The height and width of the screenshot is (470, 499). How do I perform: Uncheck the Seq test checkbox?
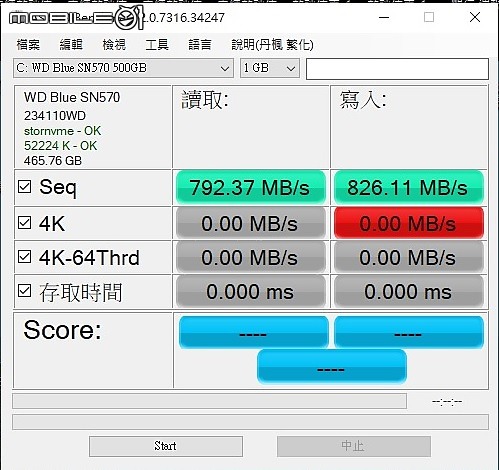(x=25, y=187)
